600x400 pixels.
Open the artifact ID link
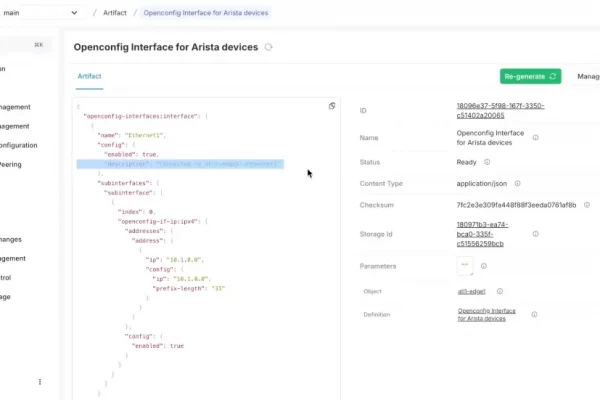click(x=500, y=111)
